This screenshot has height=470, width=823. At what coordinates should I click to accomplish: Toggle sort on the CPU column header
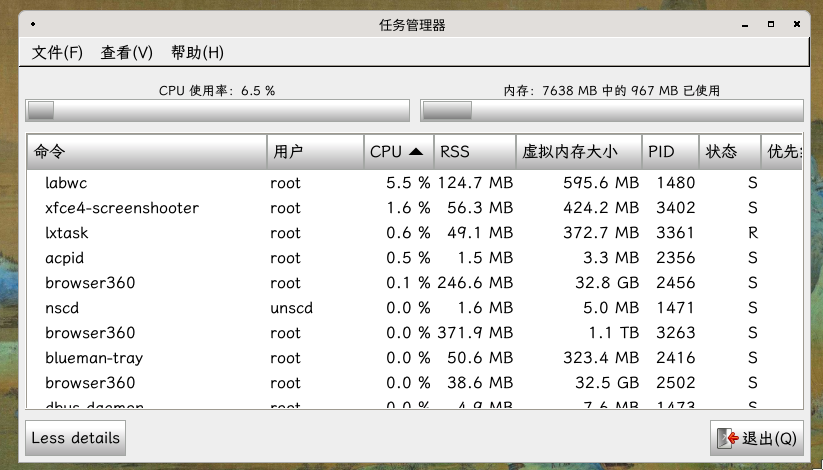click(x=399, y=152)
